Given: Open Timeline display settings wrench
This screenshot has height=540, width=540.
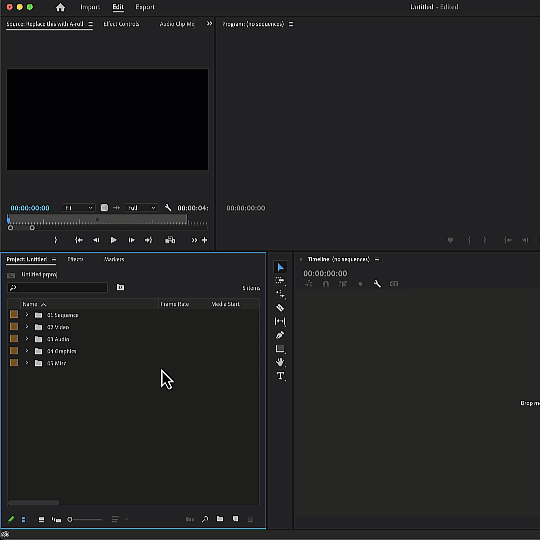Looking at the screenshot, I should [377, 284].
